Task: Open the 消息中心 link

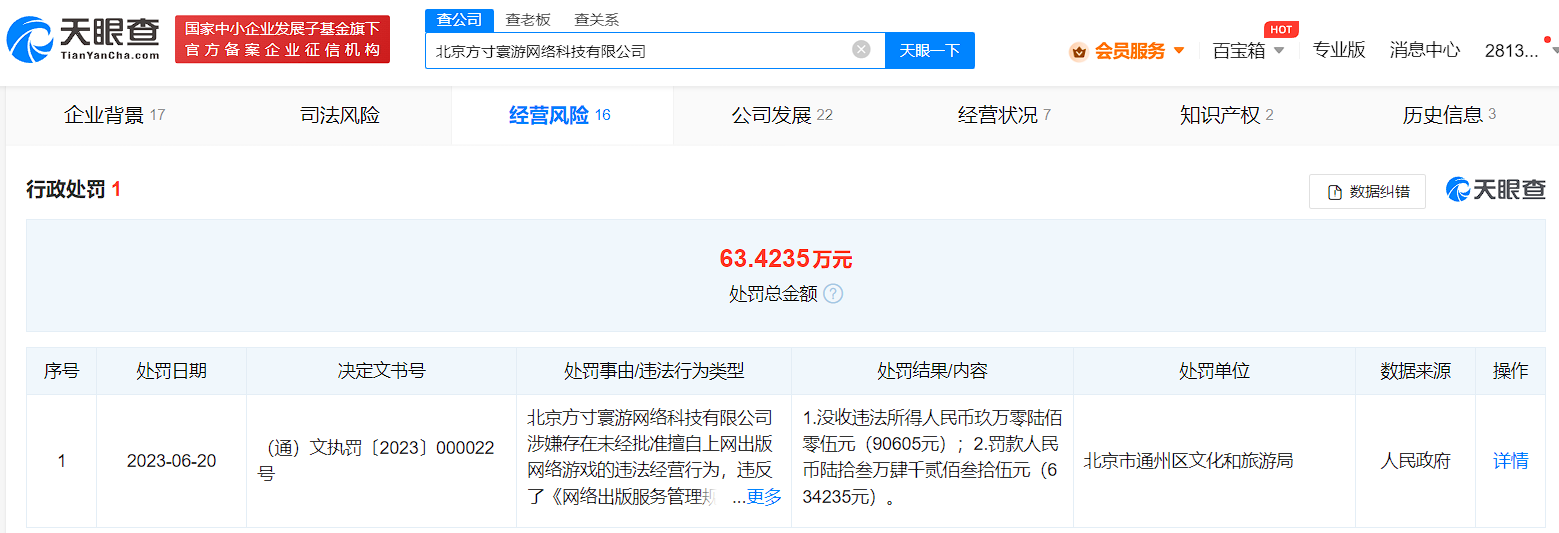Action: (x=1425, y=50)
